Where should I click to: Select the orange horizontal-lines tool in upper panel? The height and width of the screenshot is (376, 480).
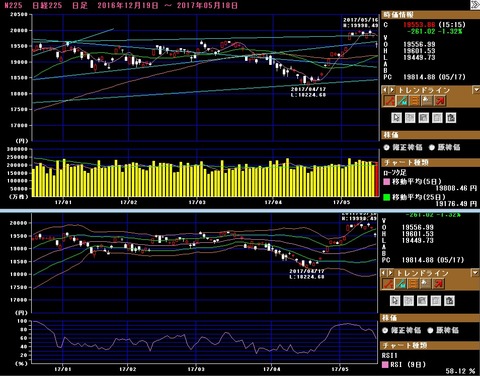pyautogui.click(x=414, y=101)
